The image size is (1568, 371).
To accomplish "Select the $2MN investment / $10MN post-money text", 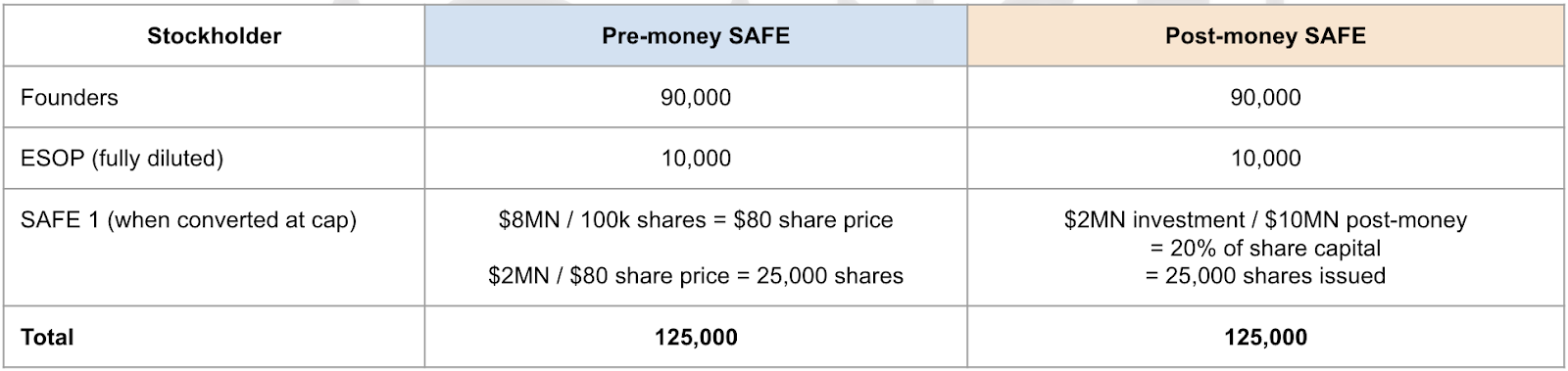I will 1265,220.
